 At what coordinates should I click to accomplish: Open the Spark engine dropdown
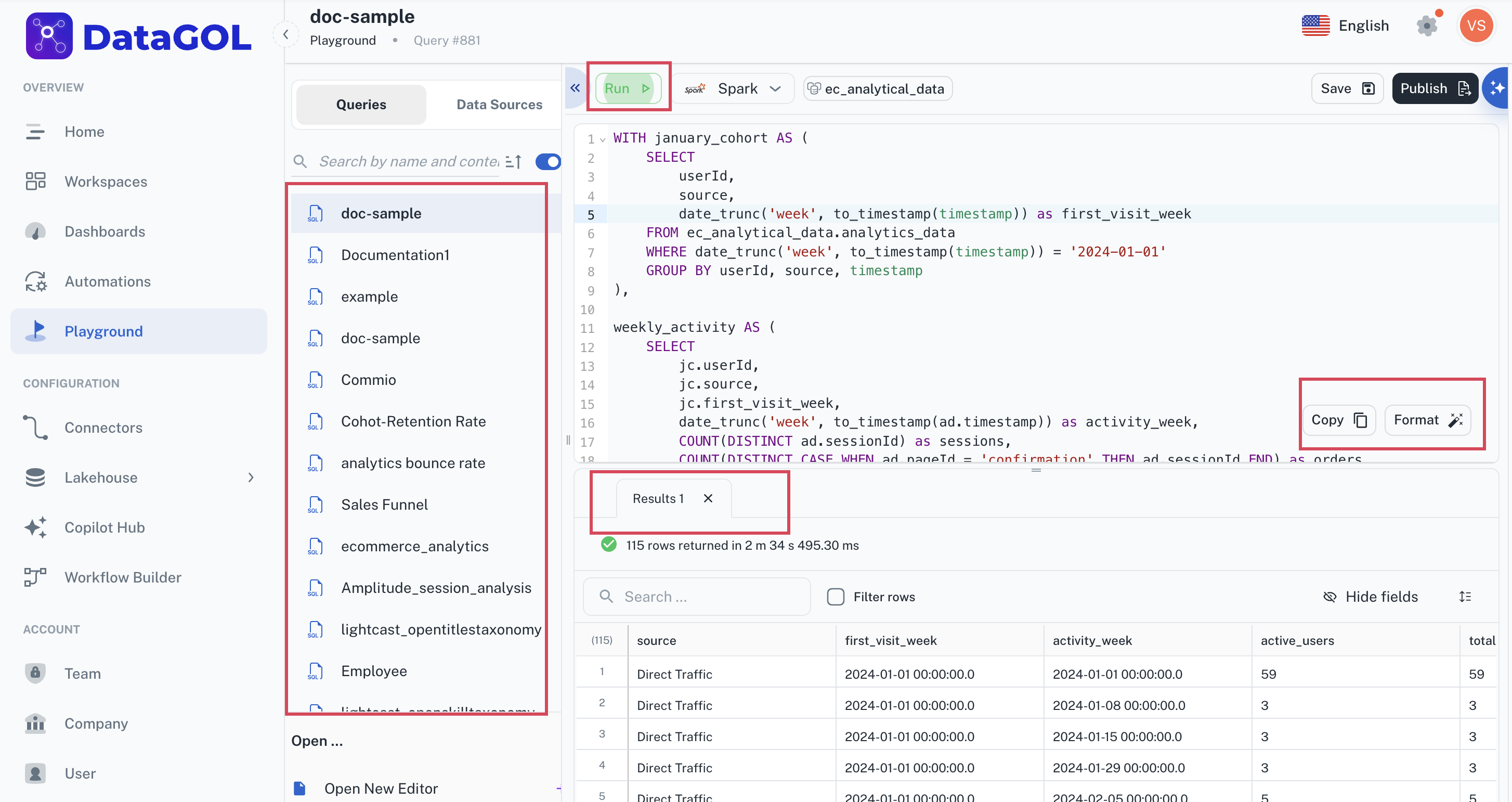(x=733, y=88)
